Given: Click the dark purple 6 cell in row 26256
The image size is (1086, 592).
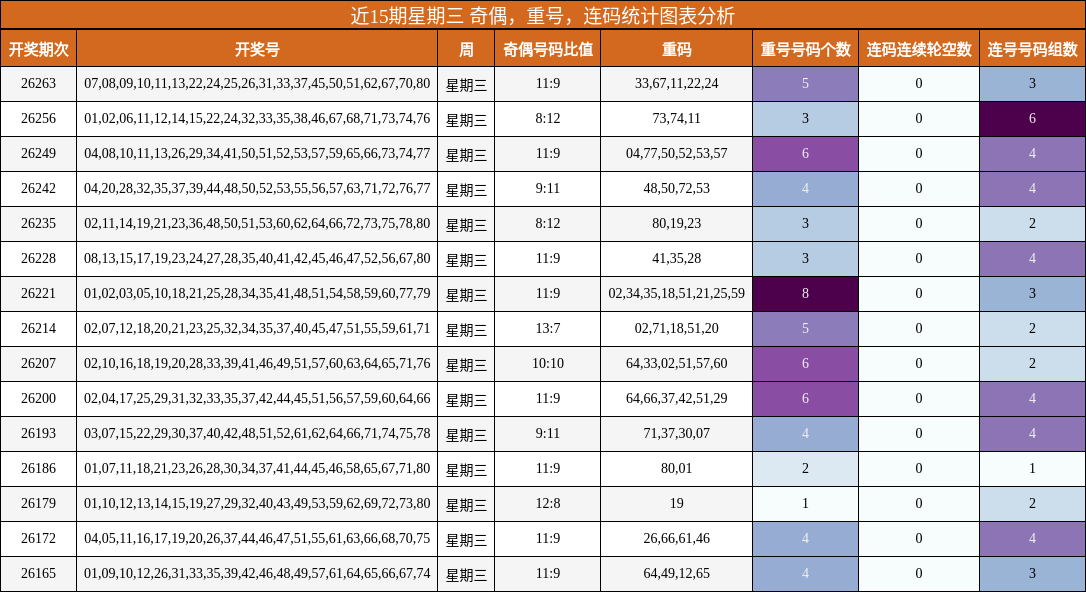Looking at the screenshot, I should (x=1033, y=118).
